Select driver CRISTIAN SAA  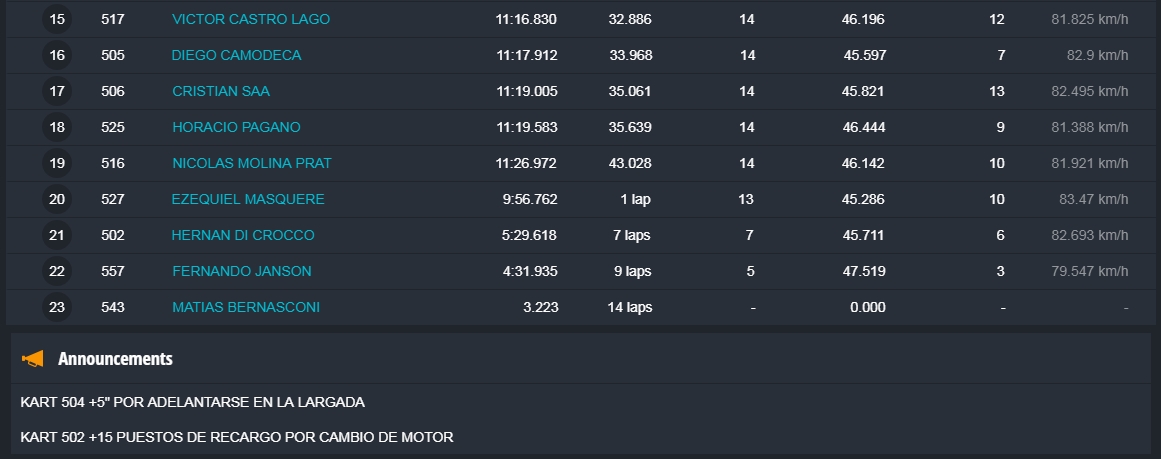coord(221,91)
